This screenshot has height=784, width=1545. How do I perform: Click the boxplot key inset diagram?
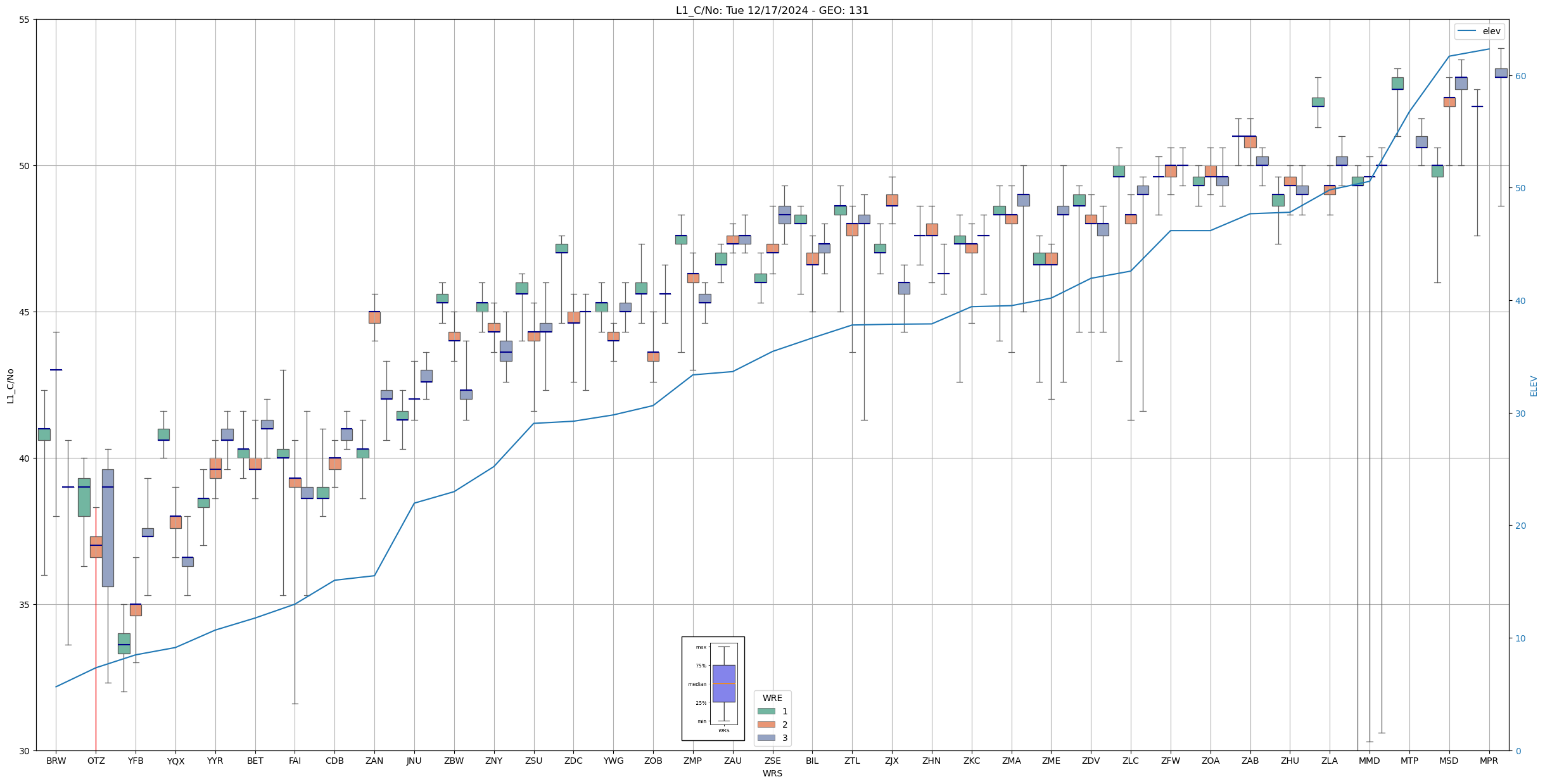point(713,688)
